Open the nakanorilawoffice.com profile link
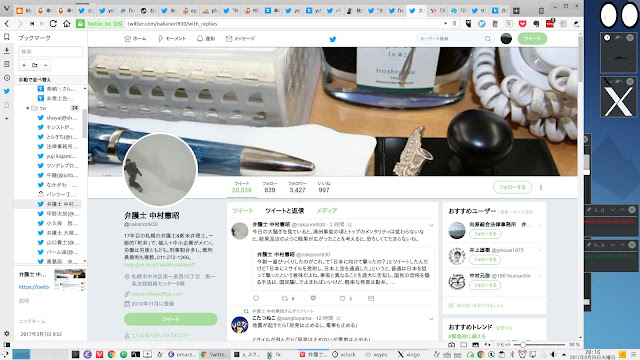640x360 pixels. pos(157,294)
